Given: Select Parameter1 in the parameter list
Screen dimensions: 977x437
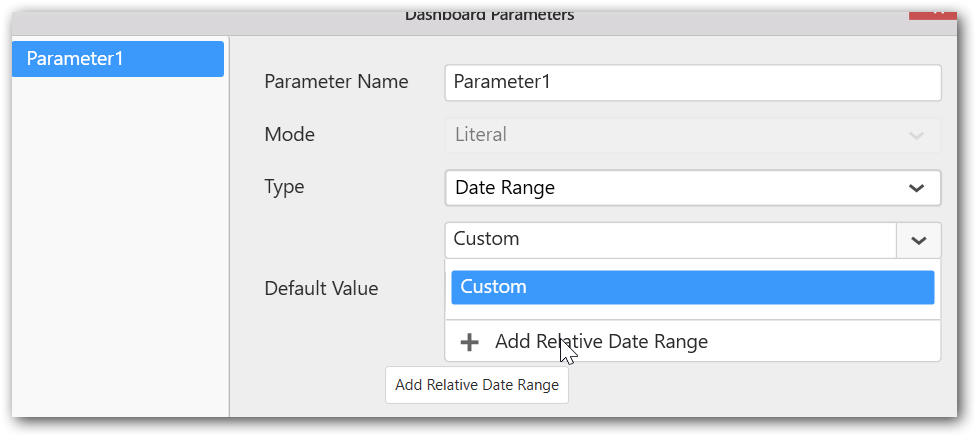Looking at the screenshot, I should pyautogui.click(x=118, y=59).
